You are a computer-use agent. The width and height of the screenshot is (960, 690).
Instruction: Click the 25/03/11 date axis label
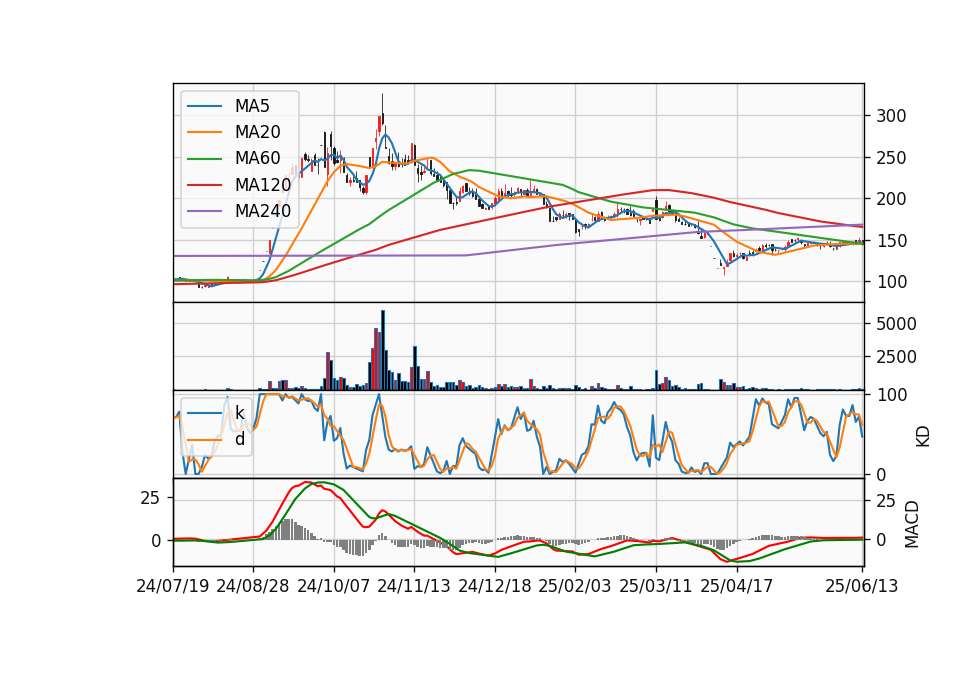[x=656, y=587]
